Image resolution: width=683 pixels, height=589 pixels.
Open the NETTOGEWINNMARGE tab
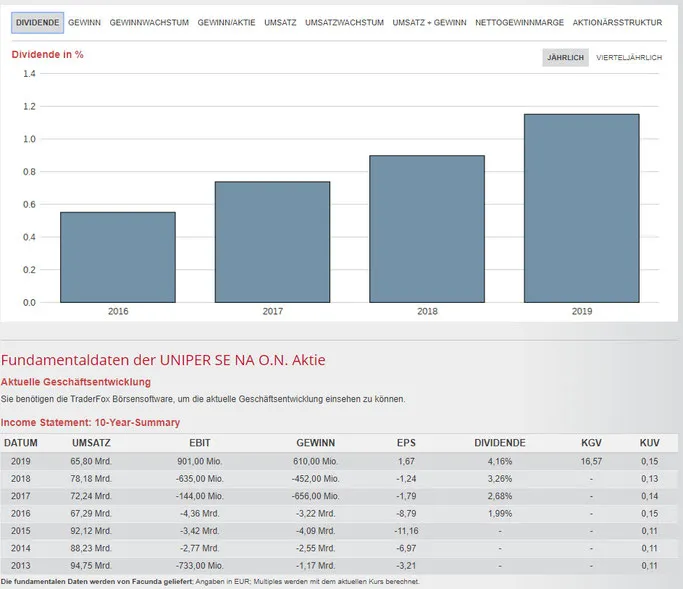tap(520, 23)
